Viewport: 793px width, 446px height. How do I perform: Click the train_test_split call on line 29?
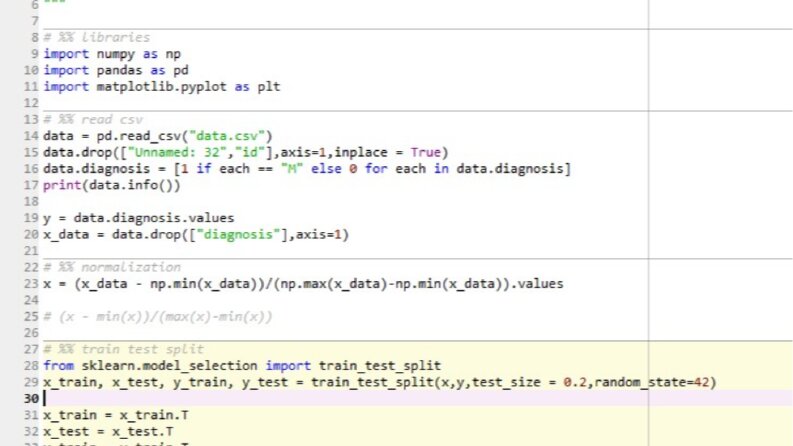[380, 382]
